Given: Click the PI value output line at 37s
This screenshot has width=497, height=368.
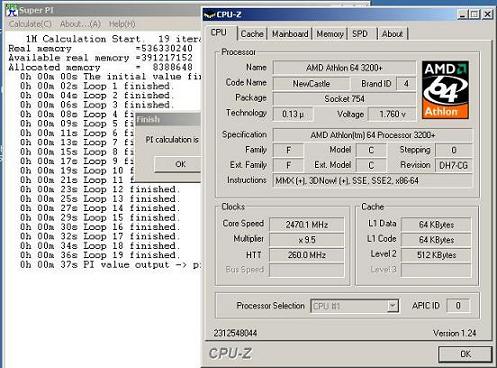Looking at the screenshot, I should coord(110,265).
